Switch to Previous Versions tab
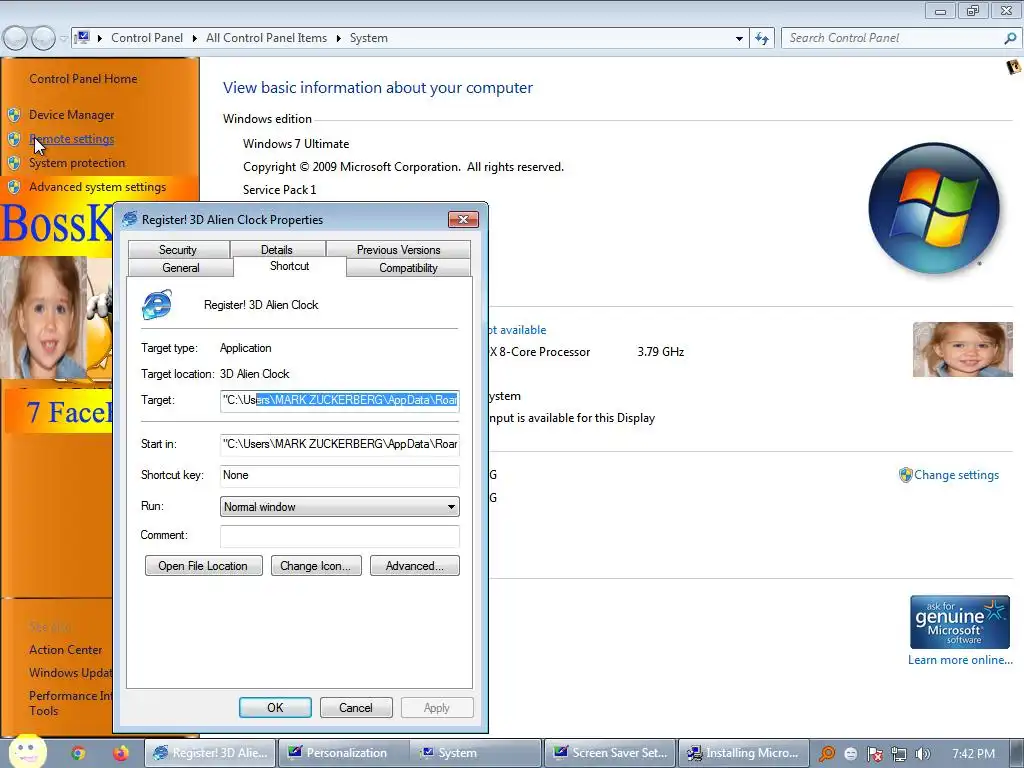Screen dimensions: 1024x768 tap(398, 249)
